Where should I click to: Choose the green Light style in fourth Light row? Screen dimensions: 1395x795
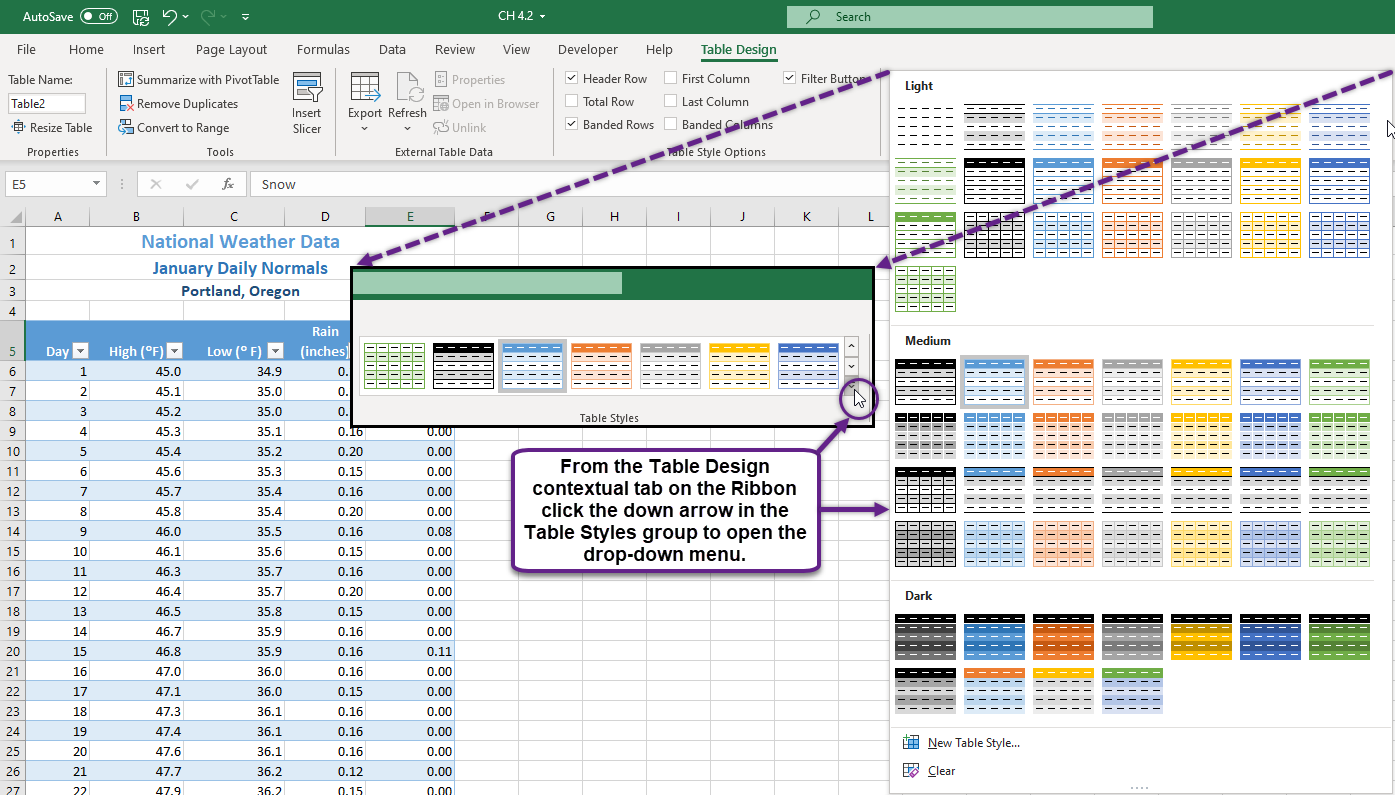tap(925, 289)
